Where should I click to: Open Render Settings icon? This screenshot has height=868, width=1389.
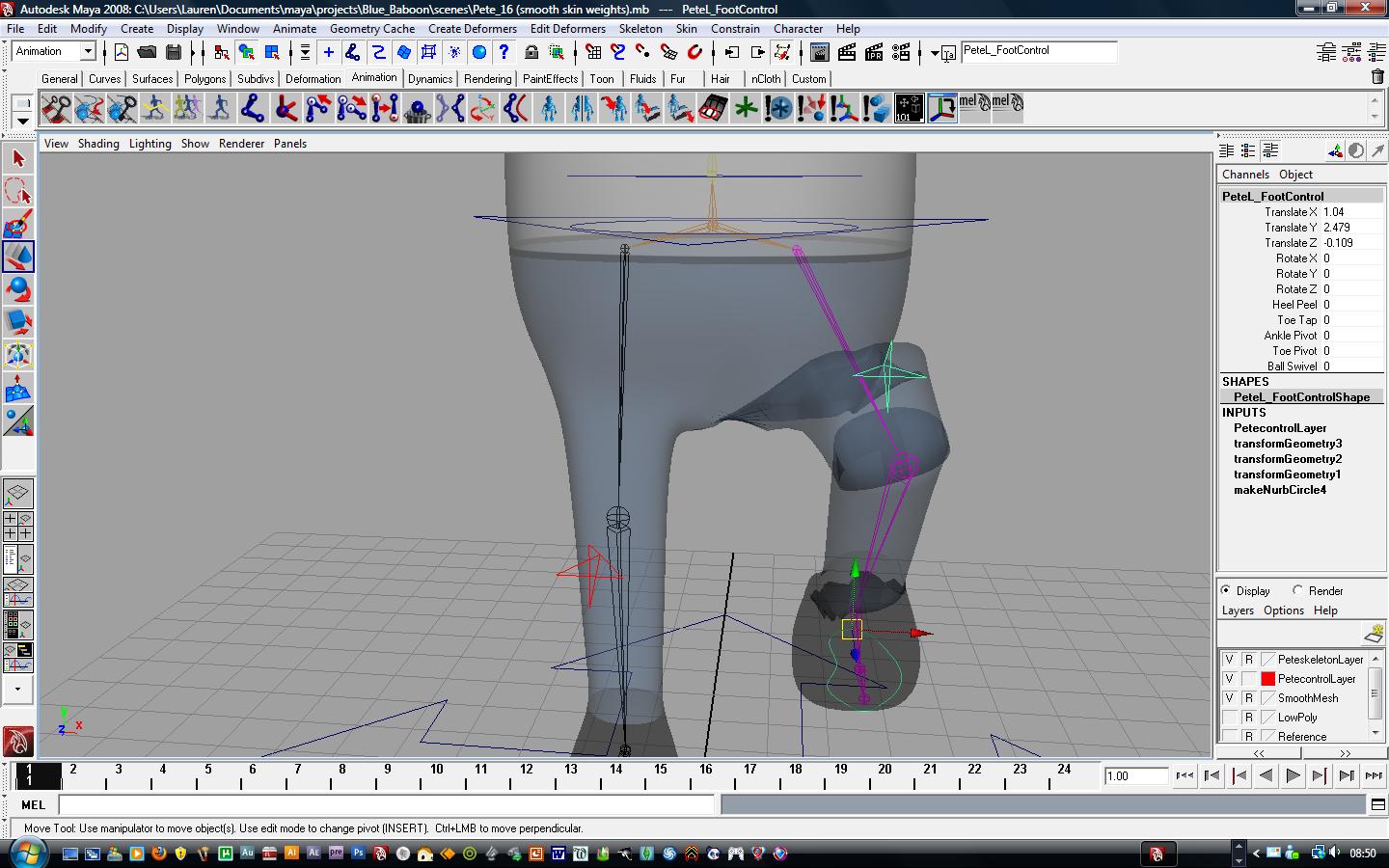(901, 52)
